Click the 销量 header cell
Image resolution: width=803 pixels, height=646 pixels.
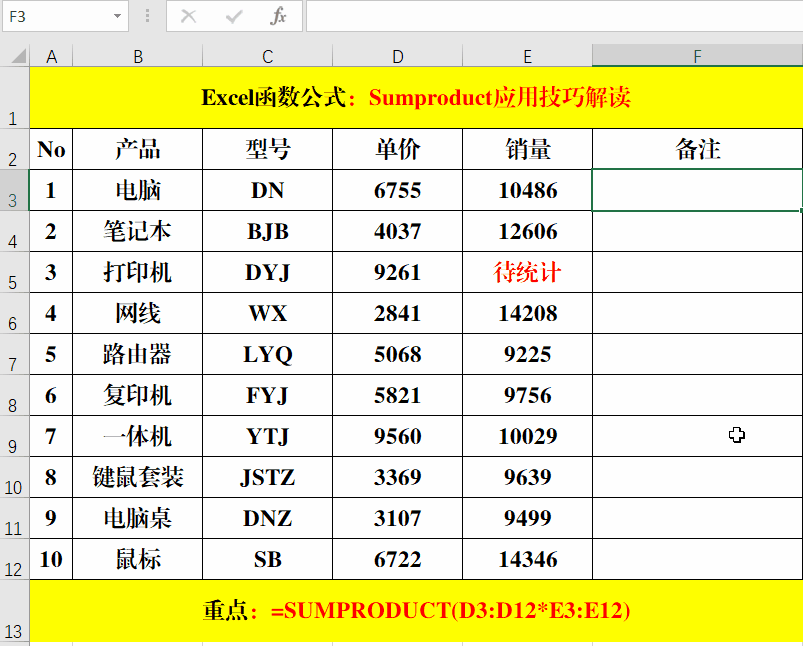[x=527, y=149]
